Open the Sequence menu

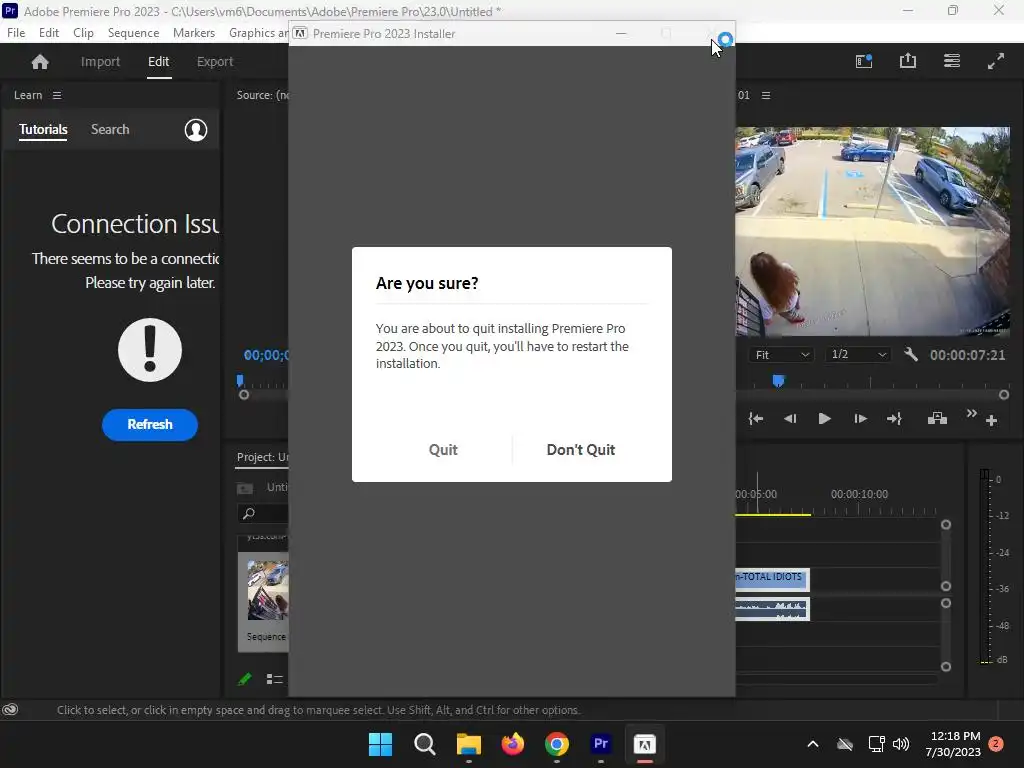133,33
